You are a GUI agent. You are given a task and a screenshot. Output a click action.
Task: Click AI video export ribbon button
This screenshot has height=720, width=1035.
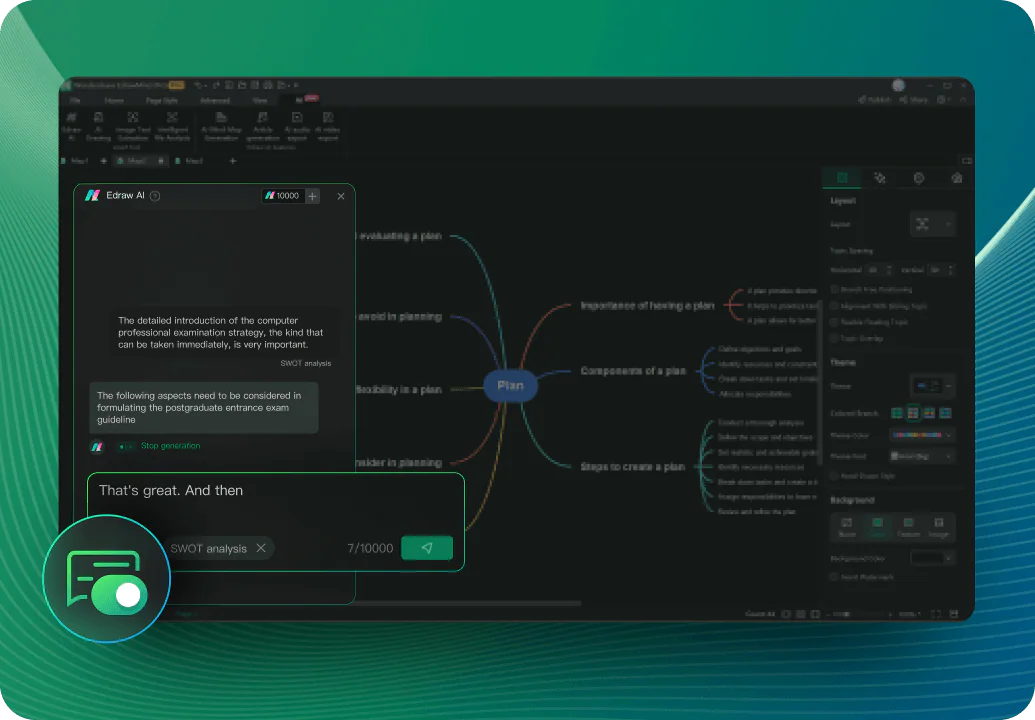(327, 126)
